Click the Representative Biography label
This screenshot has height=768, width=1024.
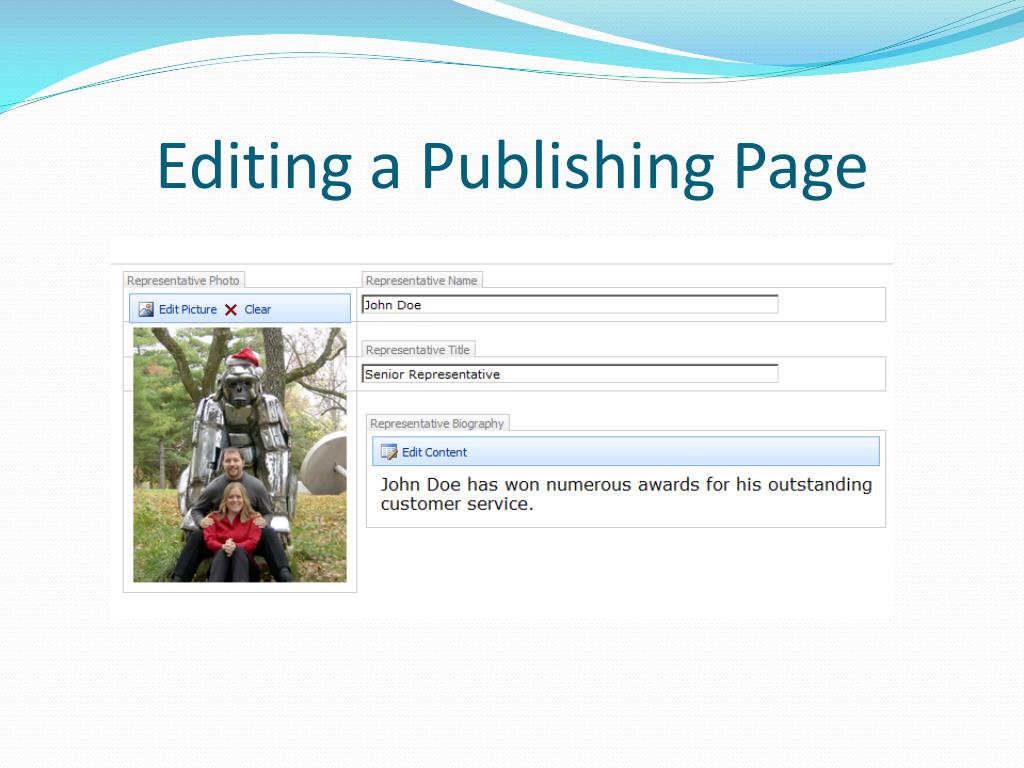[x=437, y=423]
